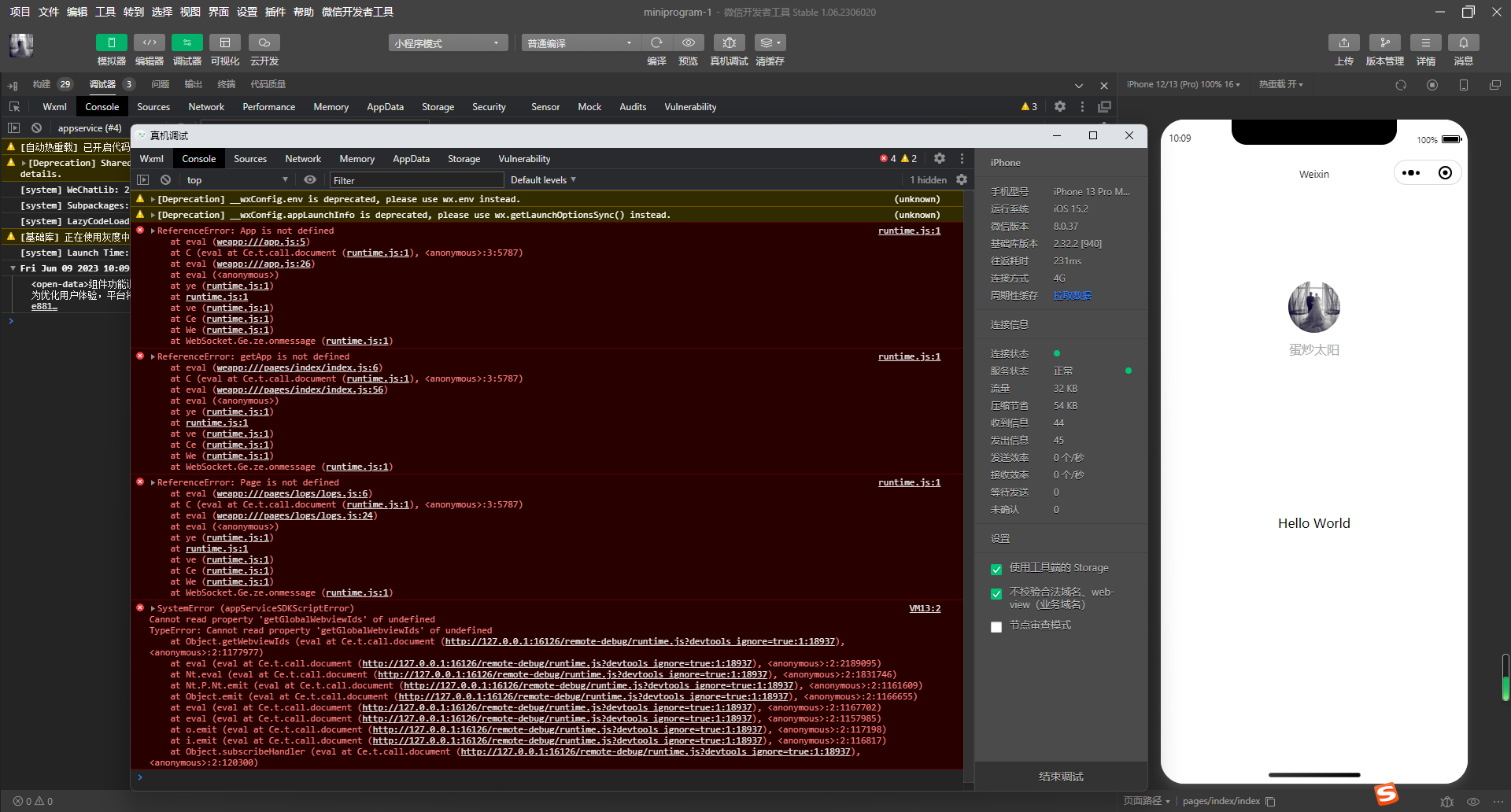Open the Default levels dropdown
Image resolution: width=1511 pixels, height=812 pixels.
(543, 180)
